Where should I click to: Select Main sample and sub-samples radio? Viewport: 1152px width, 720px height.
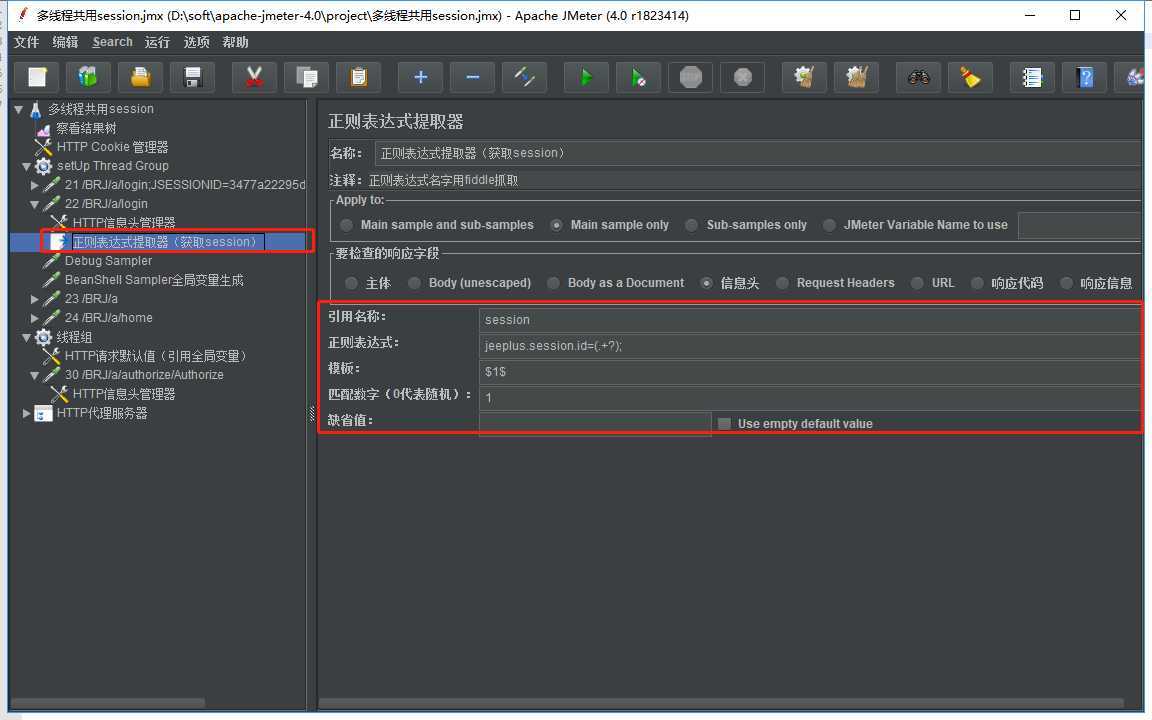(x=346, y=225)
